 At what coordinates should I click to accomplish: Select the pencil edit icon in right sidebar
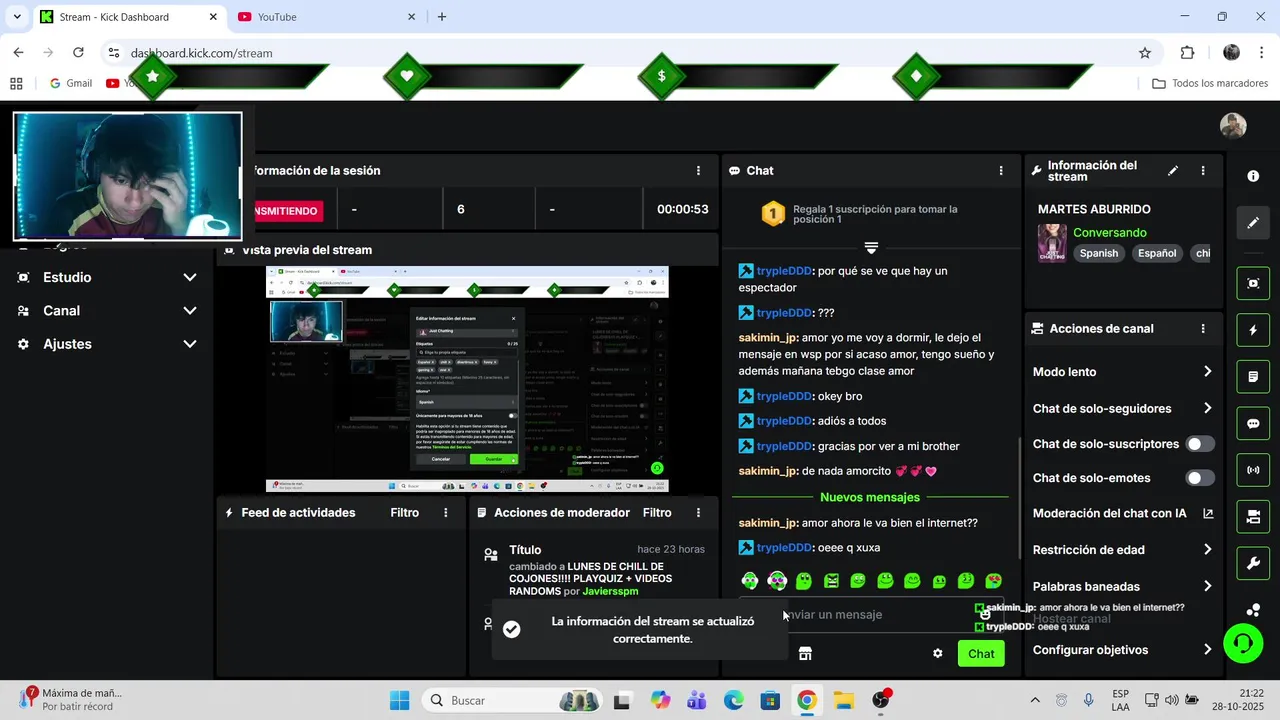coord(1253,223)
